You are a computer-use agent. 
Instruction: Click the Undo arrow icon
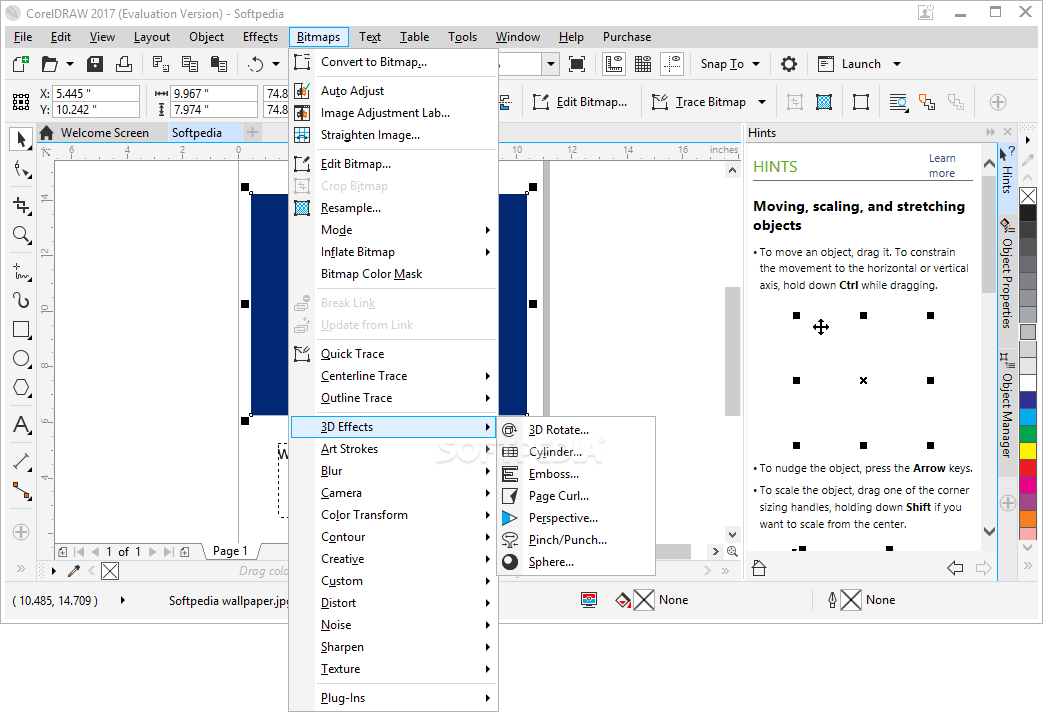pos(256,64)
